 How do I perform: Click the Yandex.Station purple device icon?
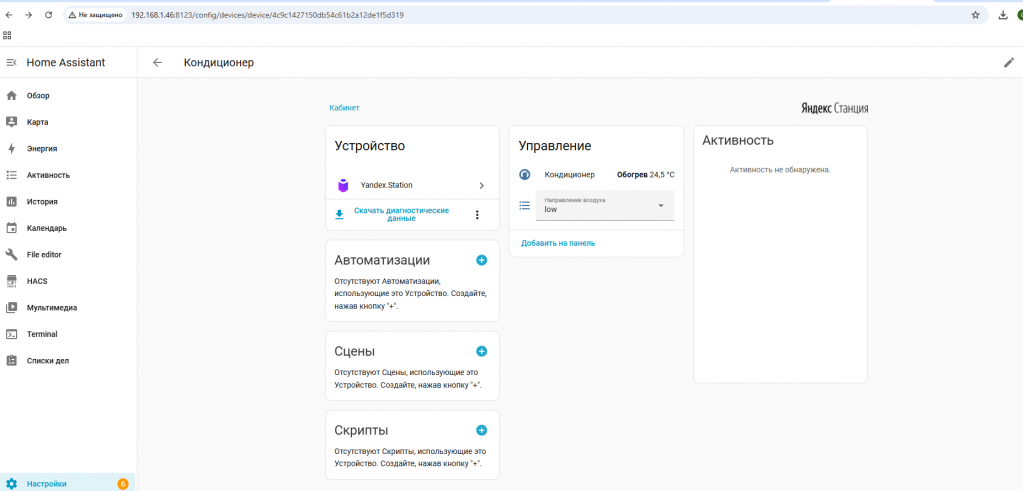343,185
